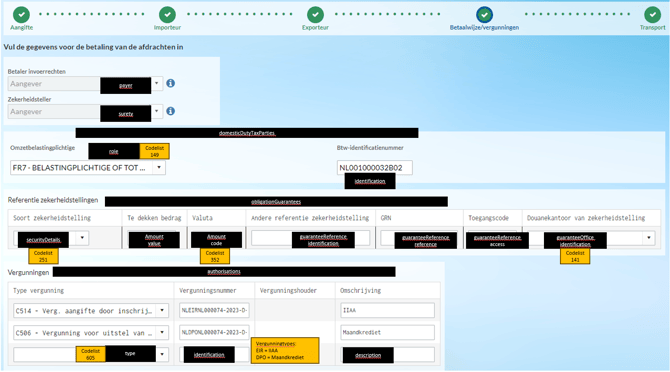
Task: Open the Betaler invoerrechten dropdown arrow
Action: [x=157, y=83]
